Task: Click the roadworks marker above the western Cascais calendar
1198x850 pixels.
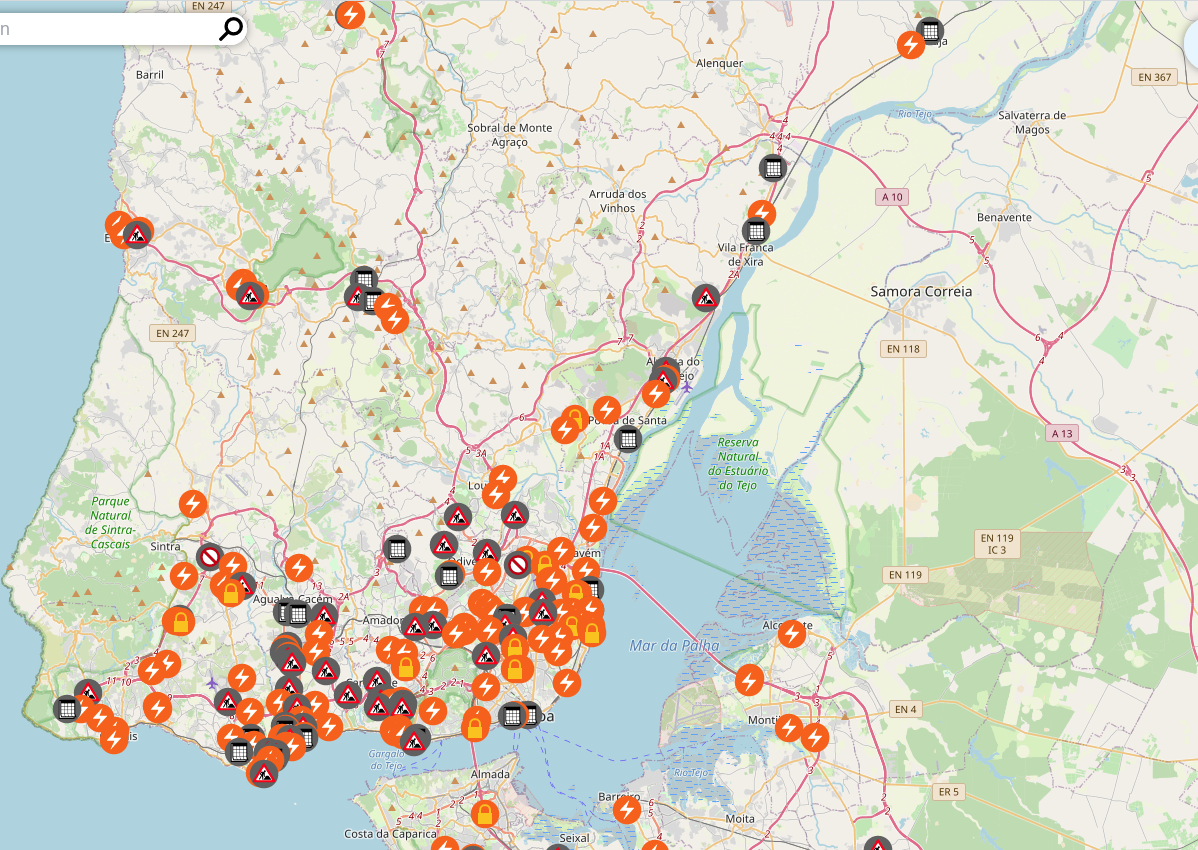Action: (88, 693)
